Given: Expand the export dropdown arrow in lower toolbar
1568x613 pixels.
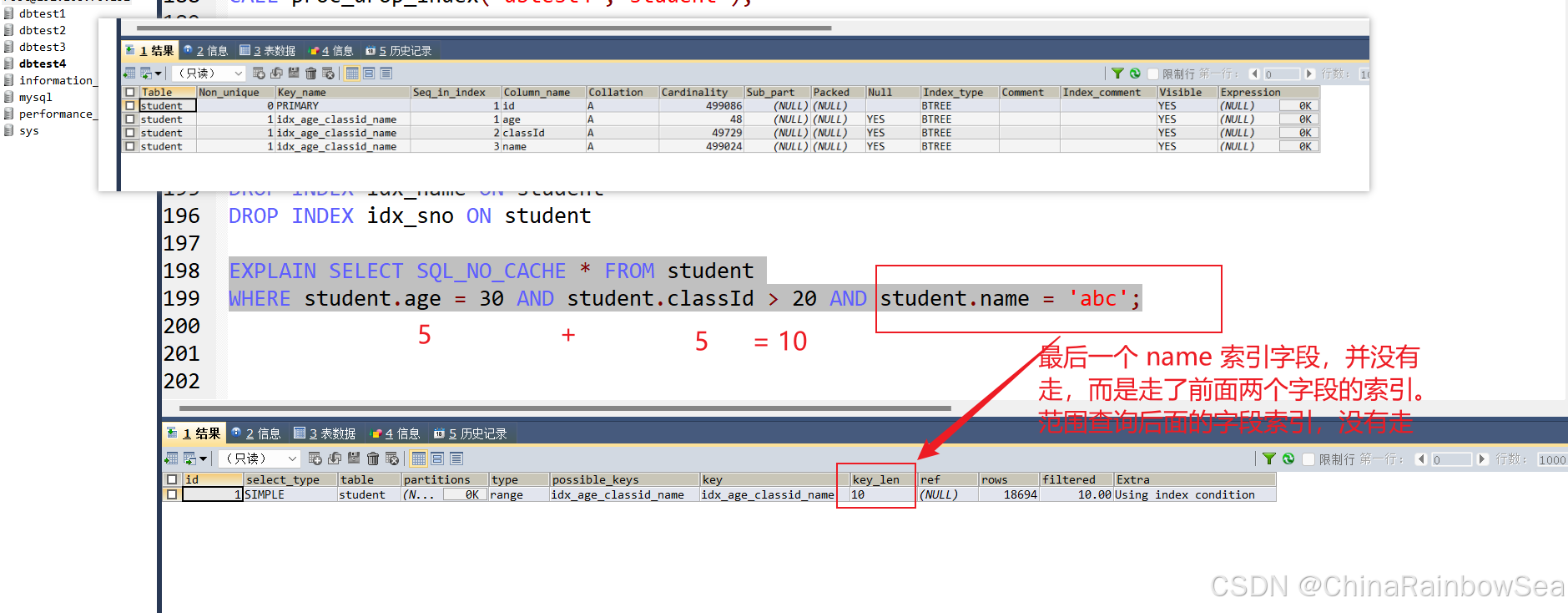Looking at the screenshot, I should [x=203, y=458].
